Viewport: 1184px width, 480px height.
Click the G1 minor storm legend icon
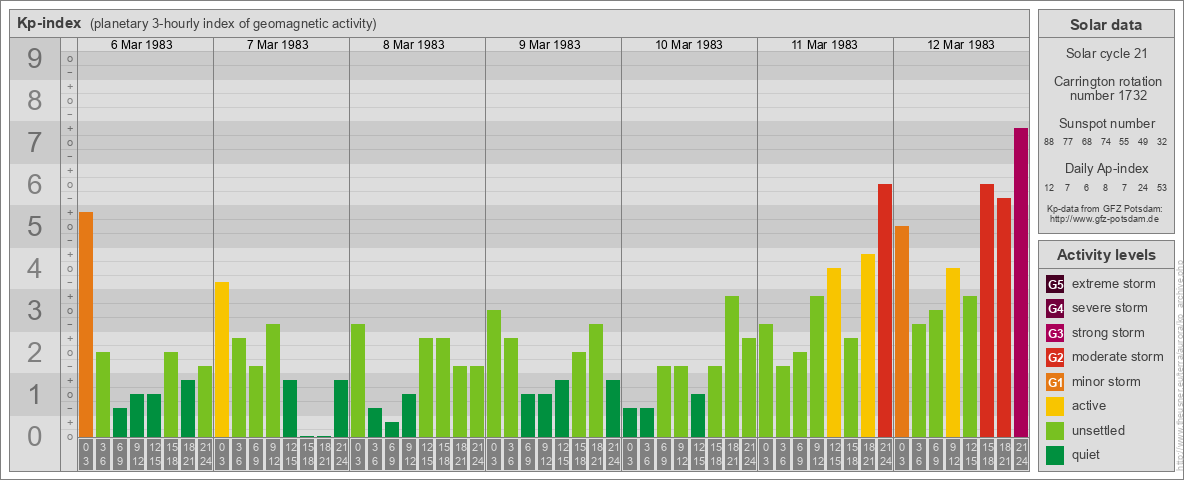1055,382
